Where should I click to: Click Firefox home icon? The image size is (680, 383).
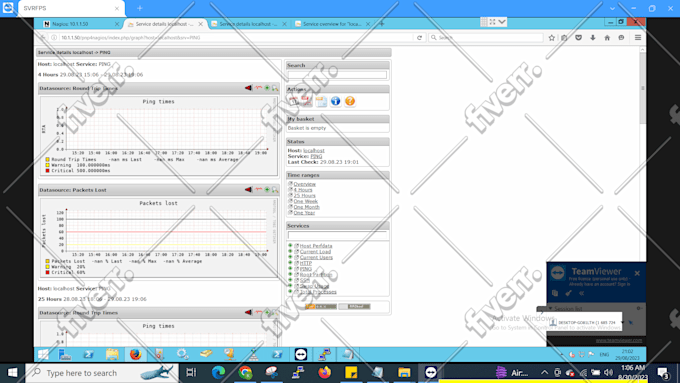pos(607,38)
